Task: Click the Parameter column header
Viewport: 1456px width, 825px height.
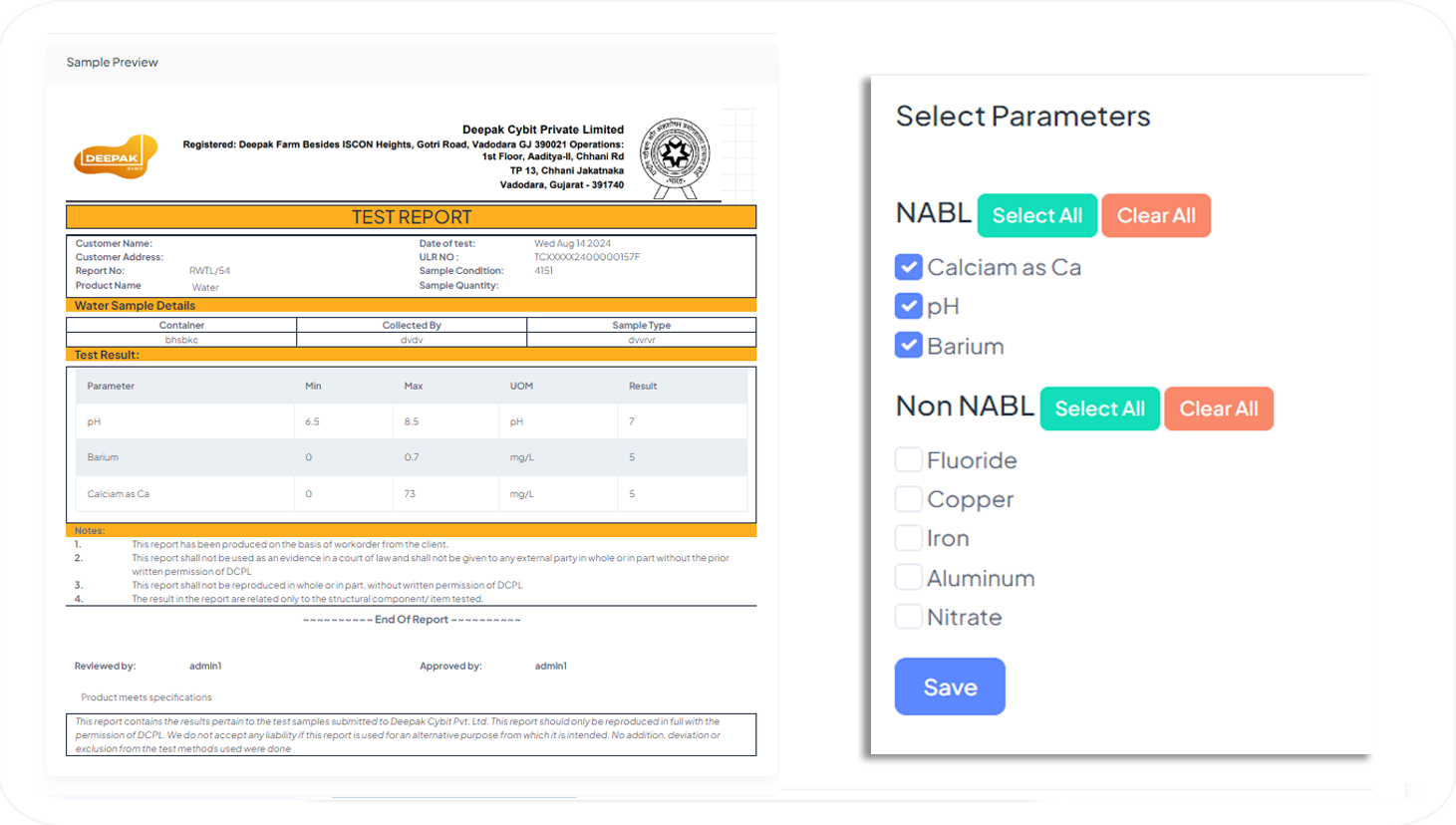Action: tap(111, 386)
